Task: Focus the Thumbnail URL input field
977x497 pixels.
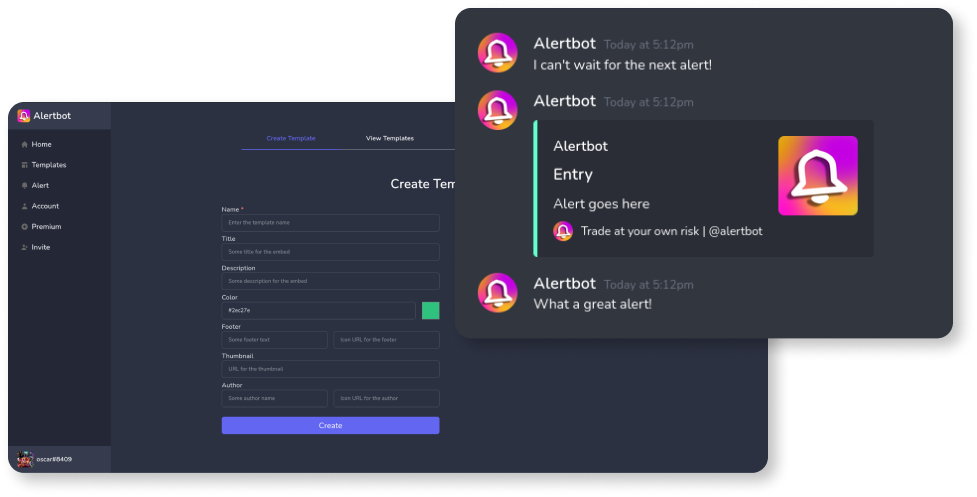Action: pos(330,369)
